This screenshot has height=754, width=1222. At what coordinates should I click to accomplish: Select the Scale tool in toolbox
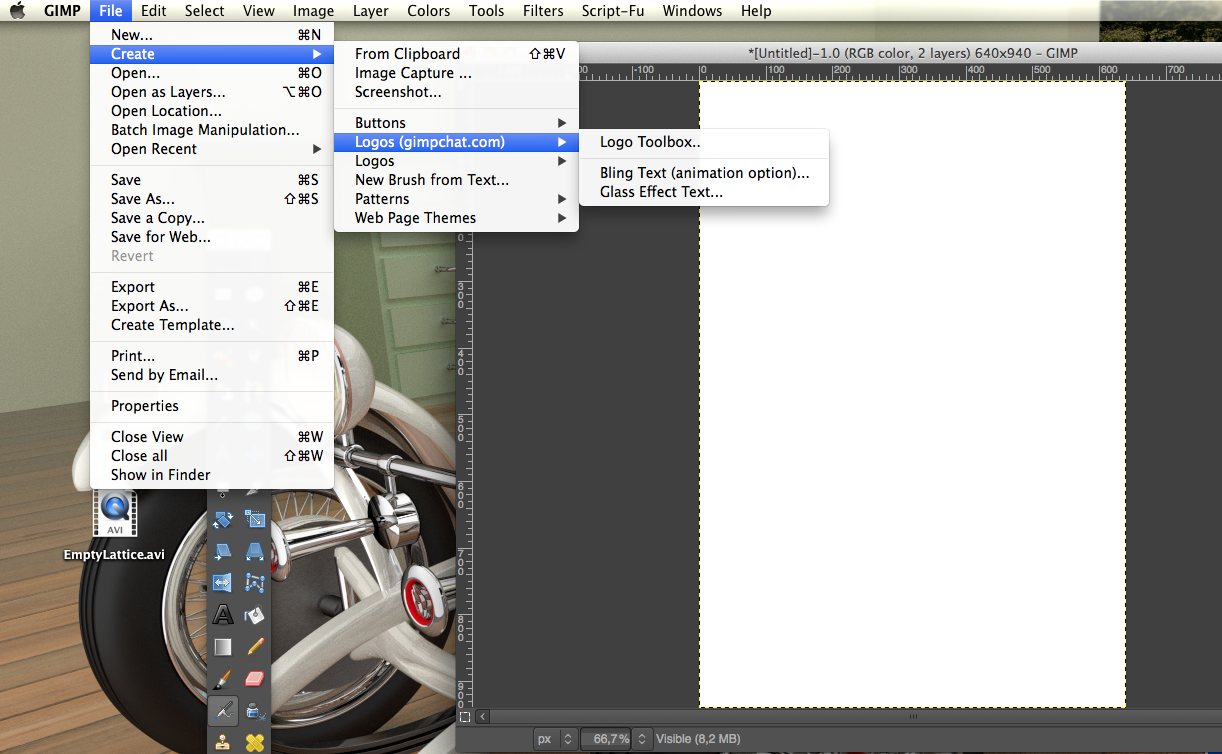pyautogui.click(x=255, y=520)
